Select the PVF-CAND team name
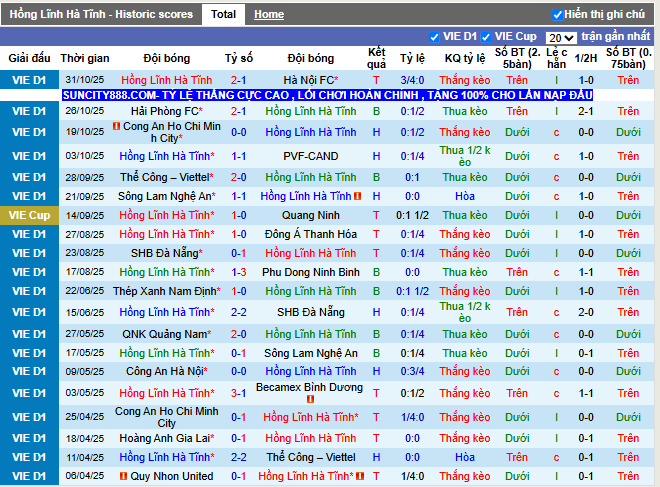This screenshot has width=660, height=487. pyautogui.click(x=311, y=156)
